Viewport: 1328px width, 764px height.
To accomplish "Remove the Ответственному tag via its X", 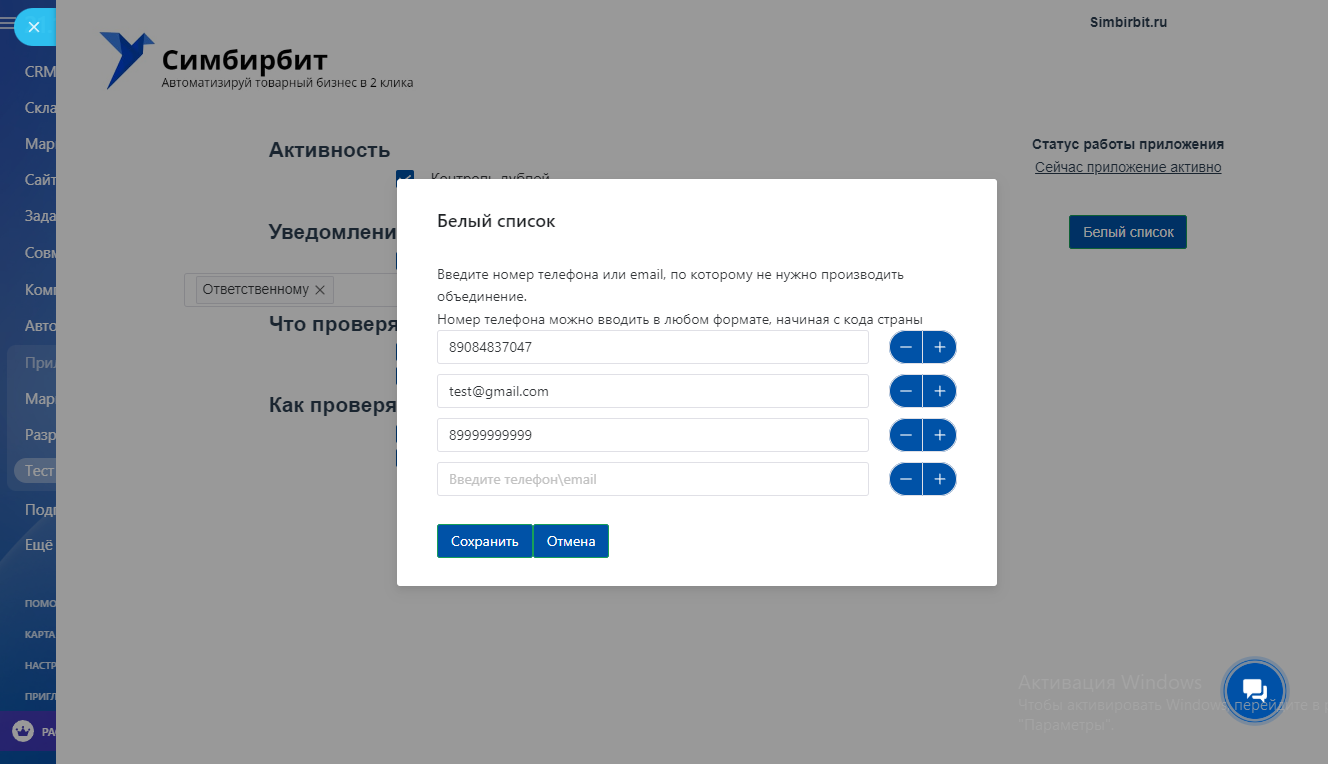I will 320,290.
